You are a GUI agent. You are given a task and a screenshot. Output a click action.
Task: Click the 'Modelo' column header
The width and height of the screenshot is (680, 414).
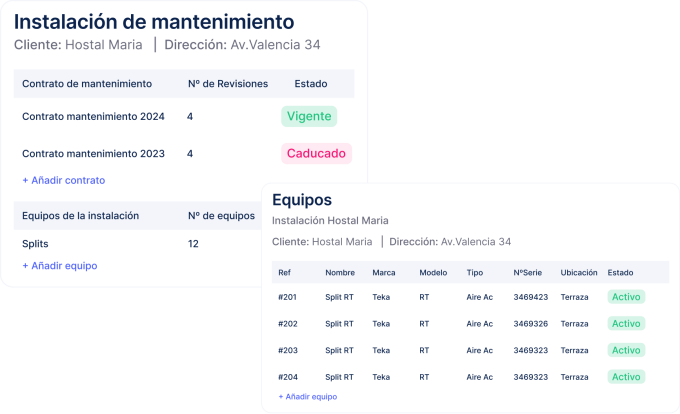pyautogui.click(x=433, y=273)
